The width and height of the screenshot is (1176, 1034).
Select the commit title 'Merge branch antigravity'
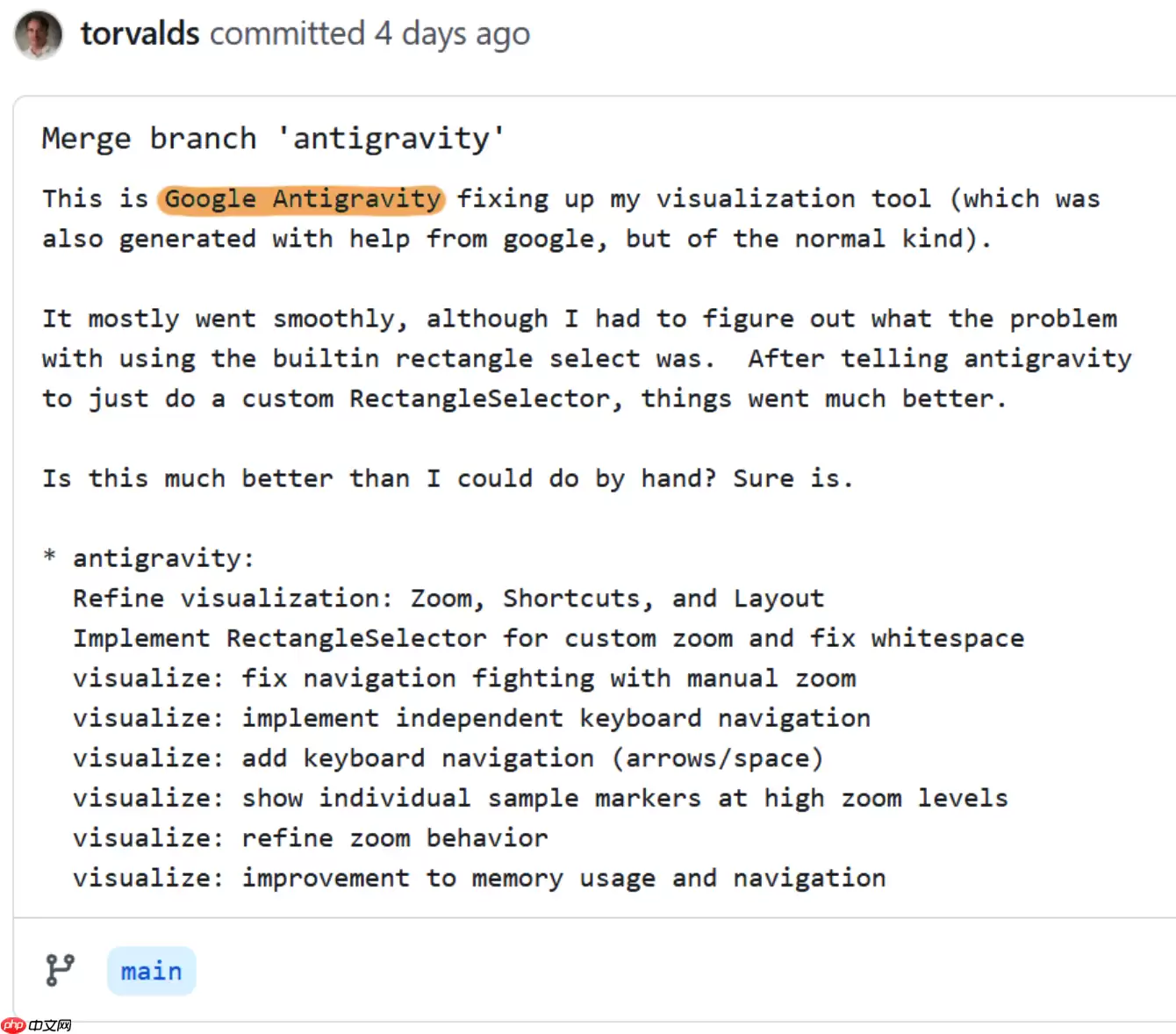pos(273,138)
